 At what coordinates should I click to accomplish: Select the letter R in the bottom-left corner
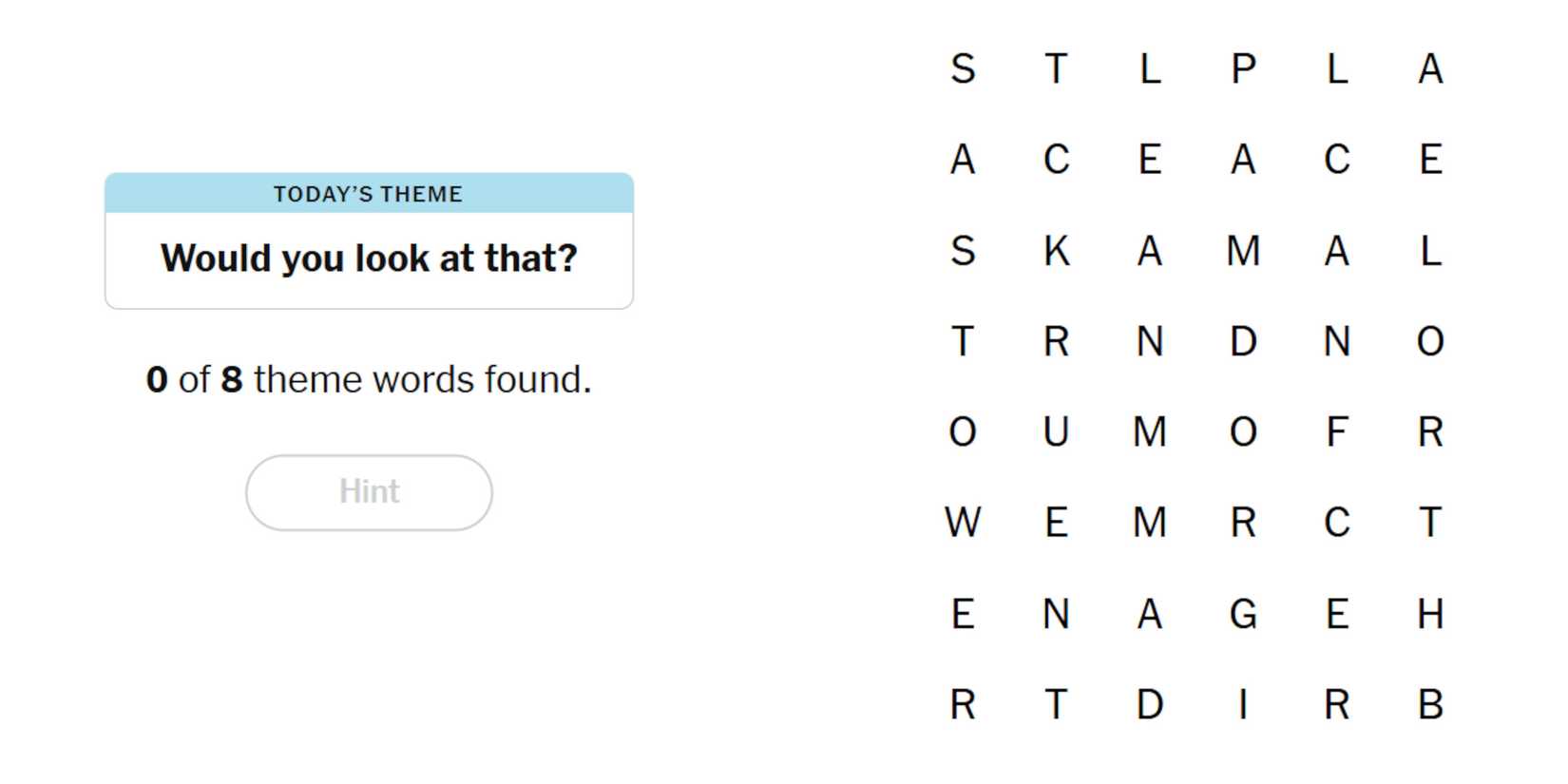pyautogui.click(x=963, y=705)
